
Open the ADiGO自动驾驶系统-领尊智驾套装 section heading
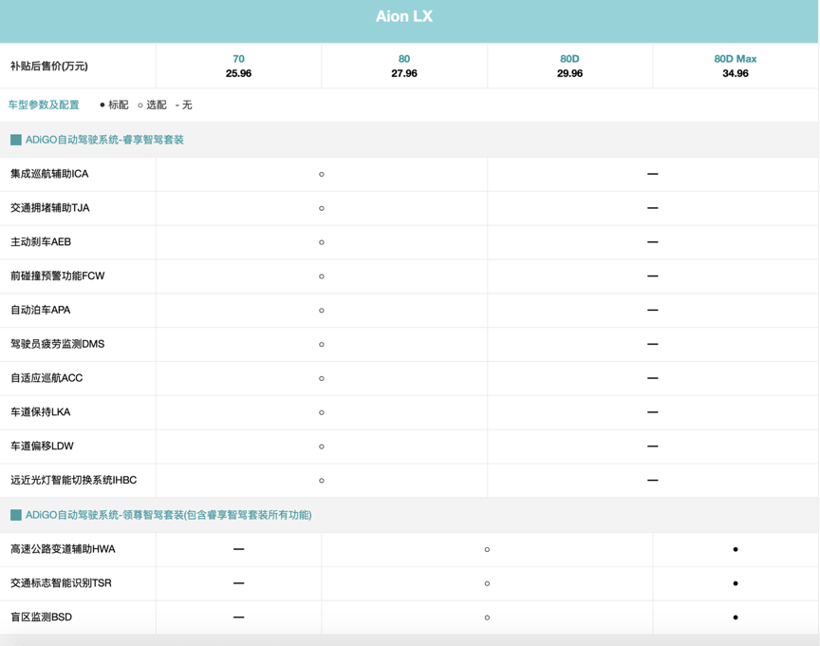click(x=168, y=515)
